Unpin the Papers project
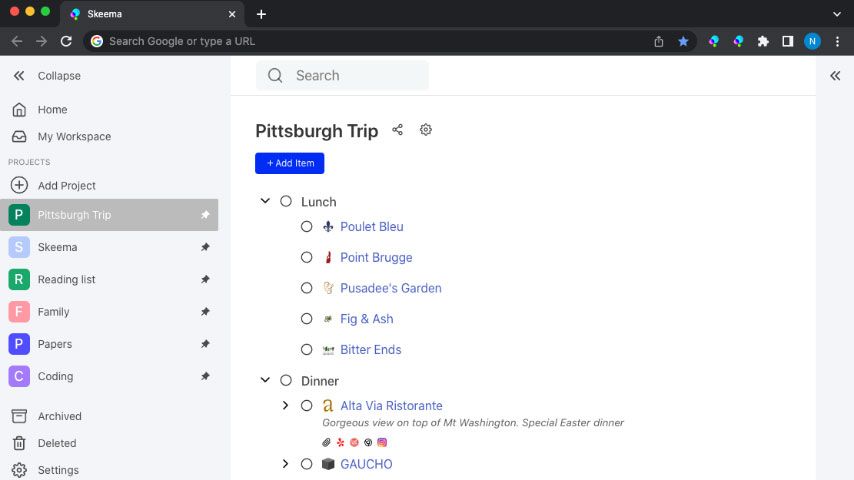This screenshot has width=854, height=480. click(205, 344)
